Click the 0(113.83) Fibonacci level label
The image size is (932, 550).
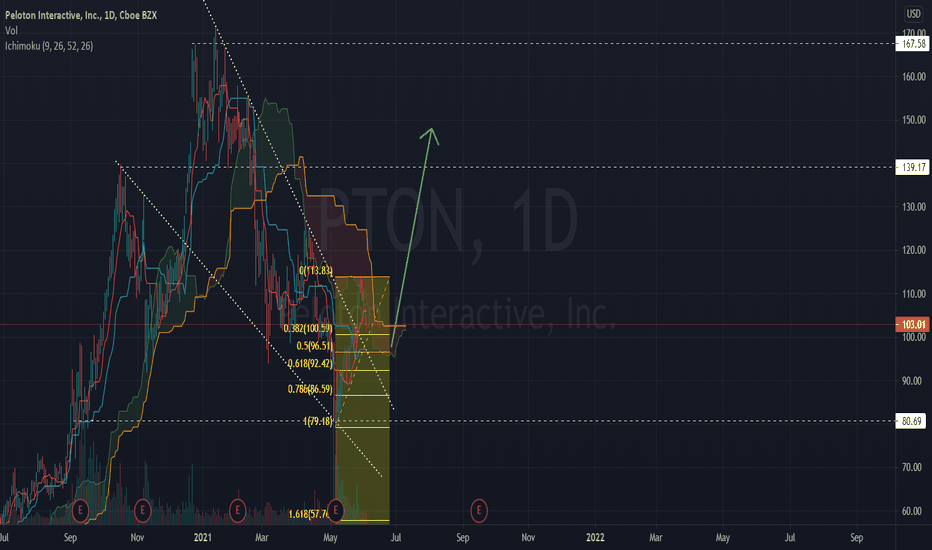[316, 271]
